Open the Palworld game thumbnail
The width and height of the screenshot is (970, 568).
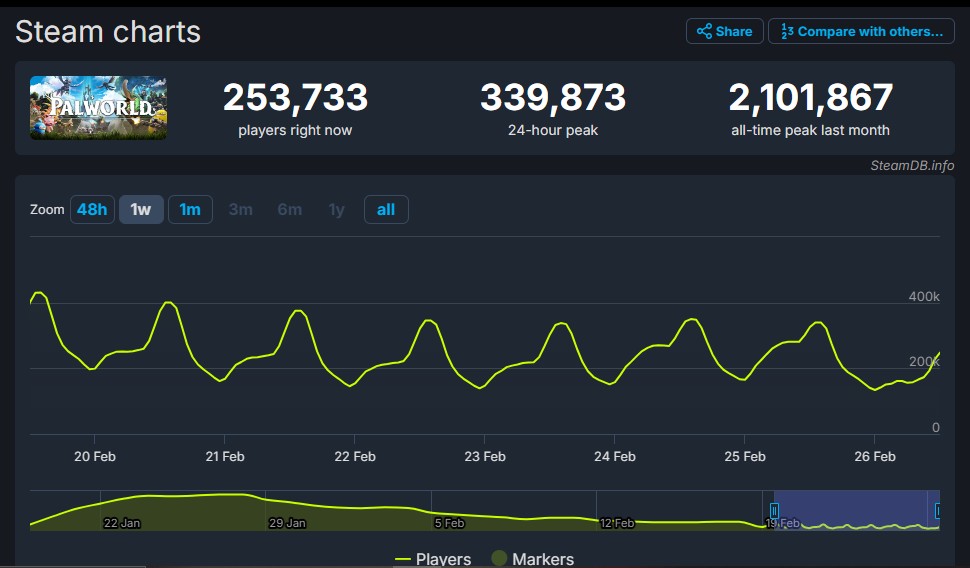pyautogui.click(x=98, y=108)
